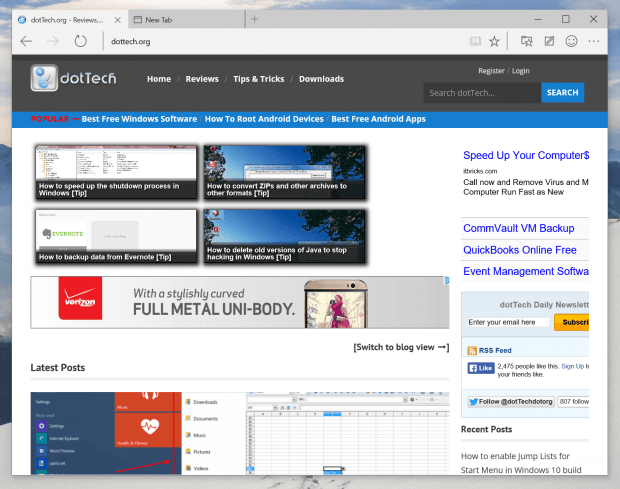Click Switch to blog view link

pyautogui.click(x=401, y=347)
